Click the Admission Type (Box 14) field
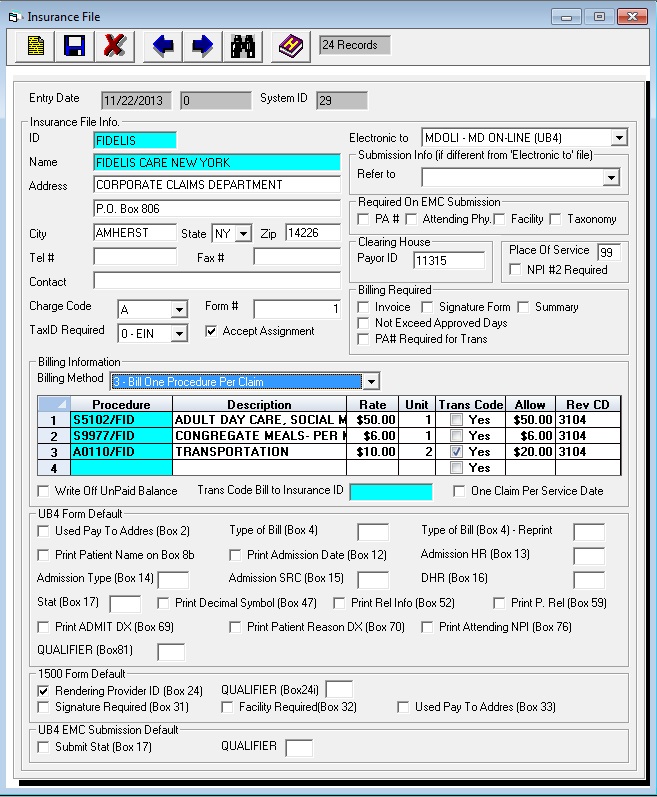Viewport: 657px width, 797px height. pyautogui.click(x=173, y=580)
